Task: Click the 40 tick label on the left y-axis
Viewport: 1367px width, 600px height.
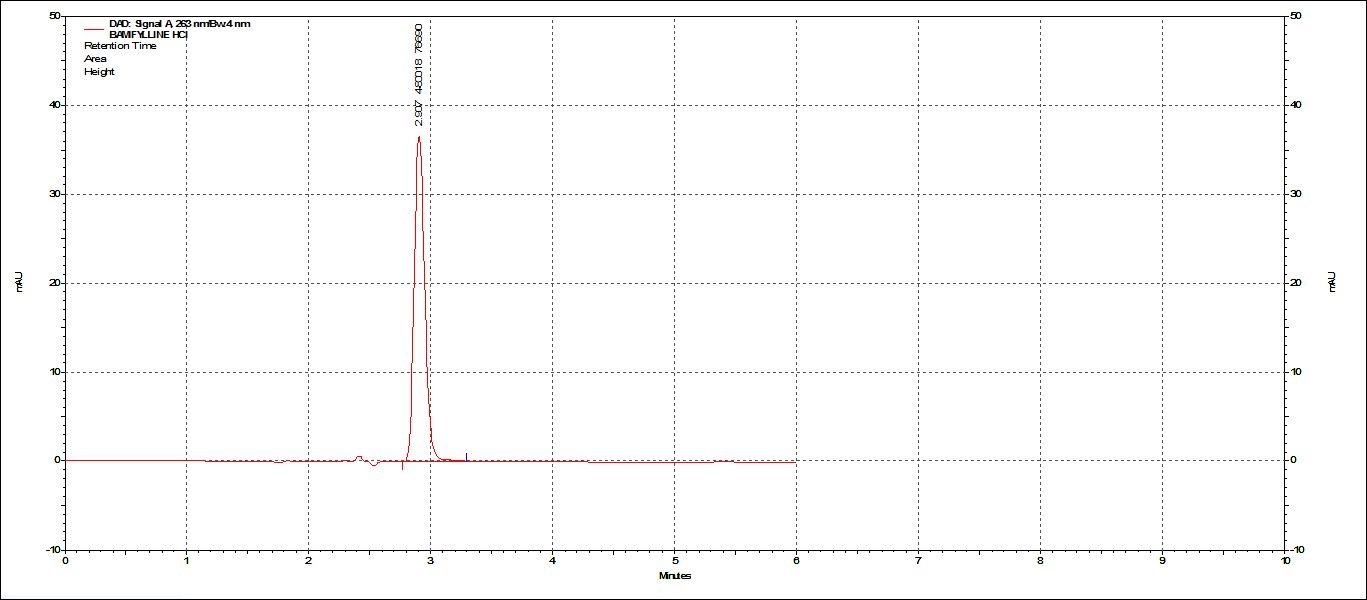Action: 52,105
